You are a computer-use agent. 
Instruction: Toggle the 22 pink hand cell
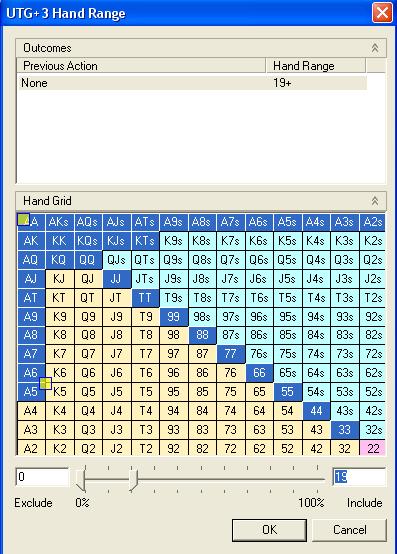click(373, 448)
